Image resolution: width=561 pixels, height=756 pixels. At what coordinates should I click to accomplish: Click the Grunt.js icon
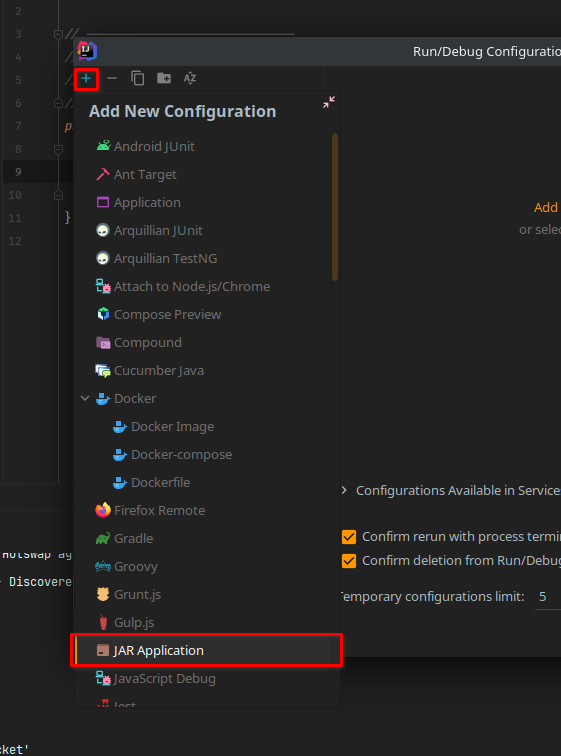[103, 594]
